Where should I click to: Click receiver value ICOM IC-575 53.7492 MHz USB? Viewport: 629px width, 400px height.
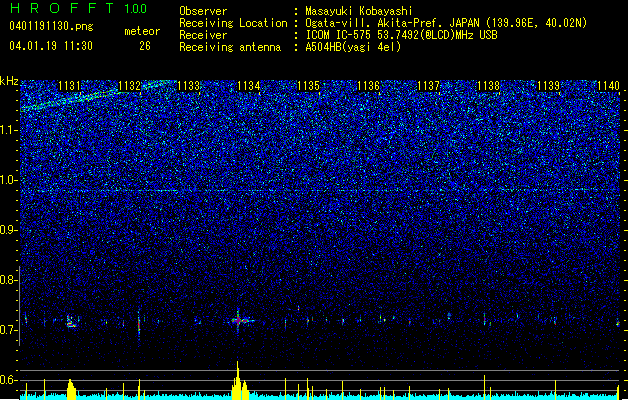click(401, 35)
